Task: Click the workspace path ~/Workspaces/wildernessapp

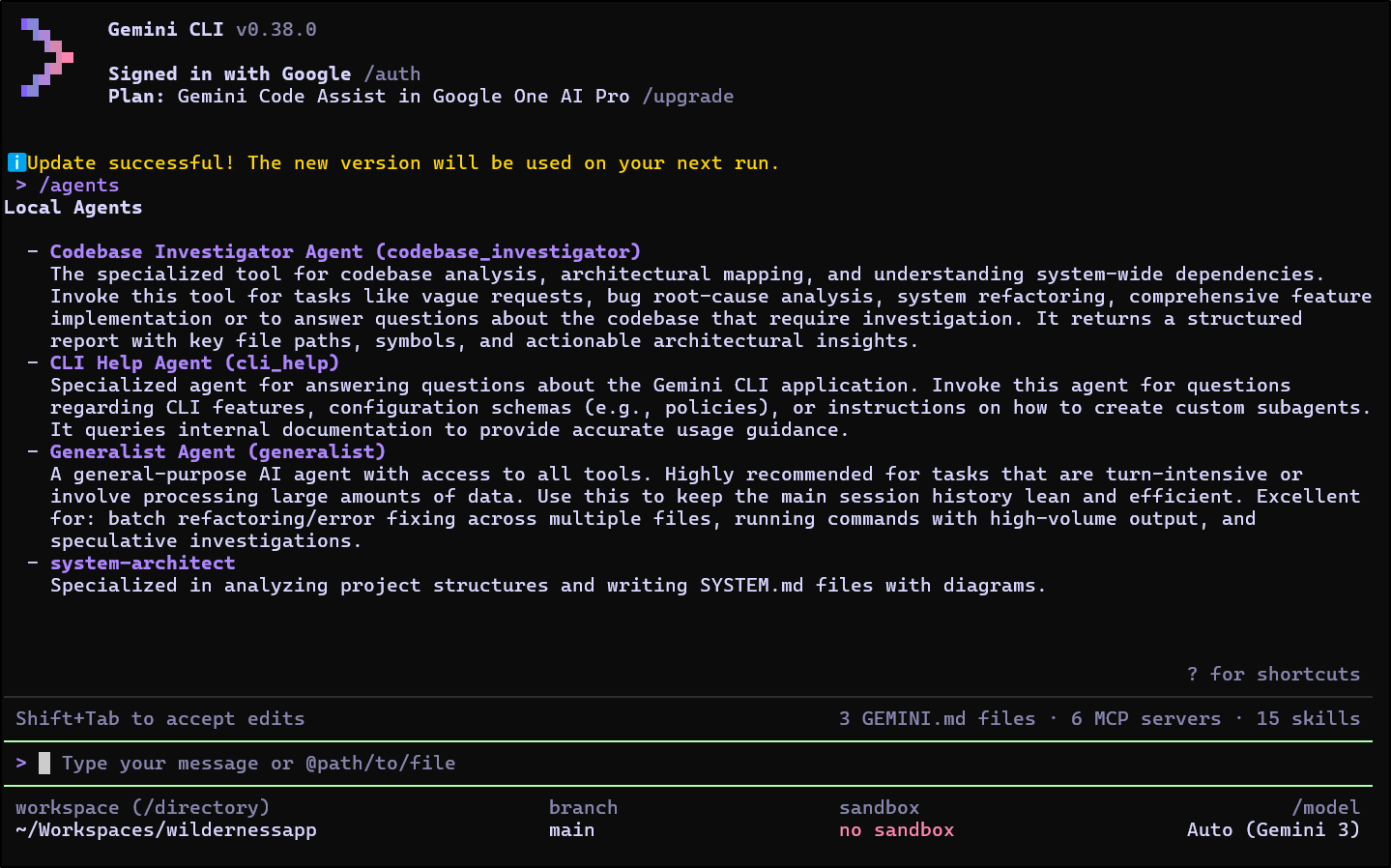Action: [x=166, y=829]
